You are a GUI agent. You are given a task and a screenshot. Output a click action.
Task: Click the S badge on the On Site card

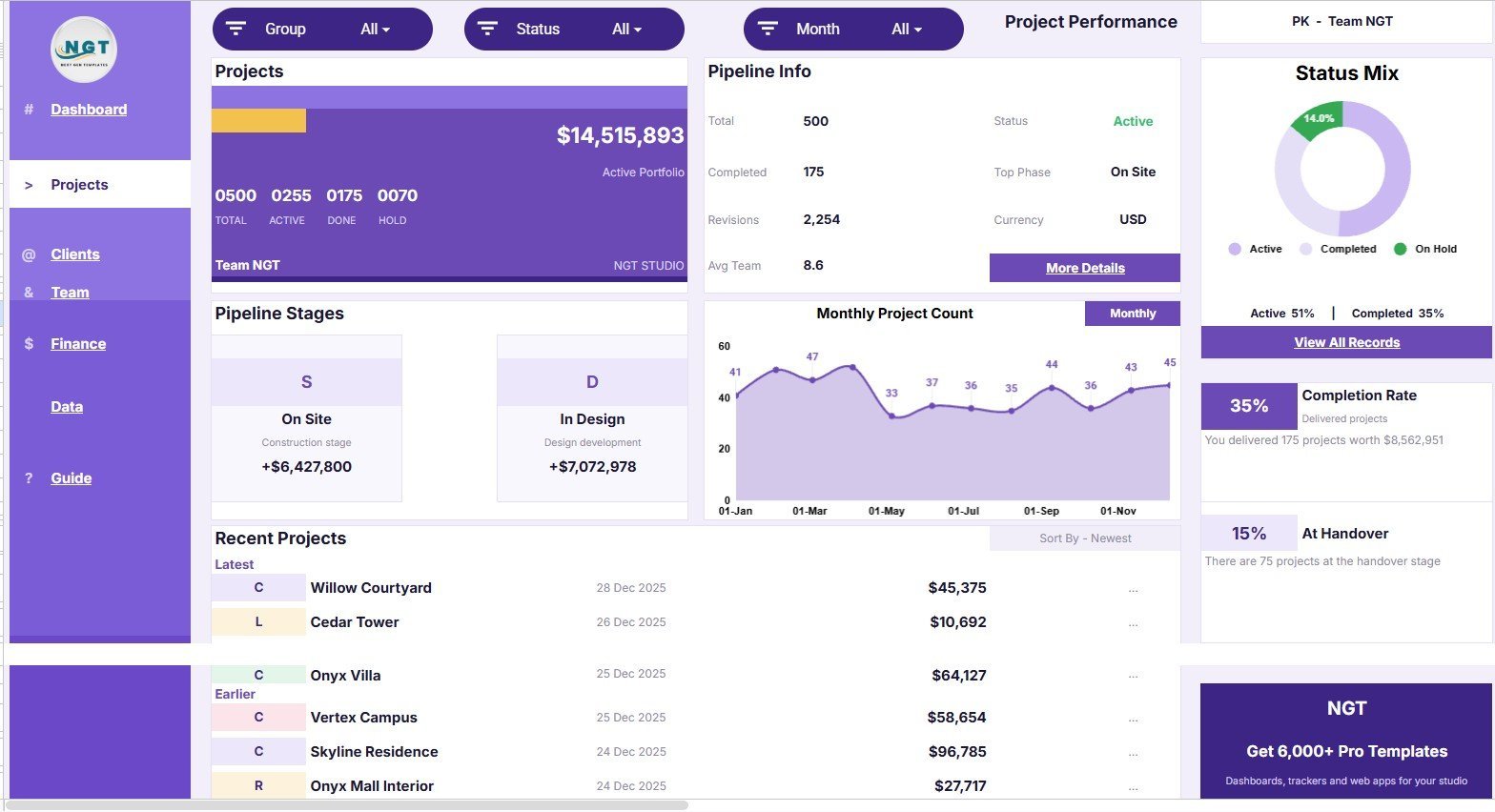point(306,382)
